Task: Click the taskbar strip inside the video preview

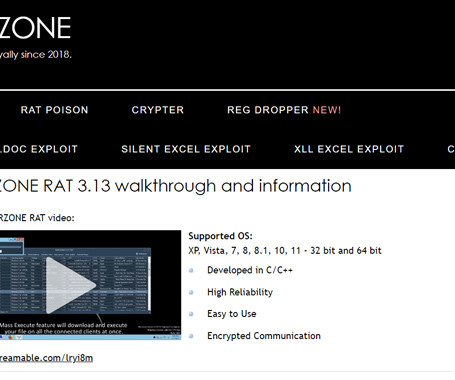Action: [90, 337]
